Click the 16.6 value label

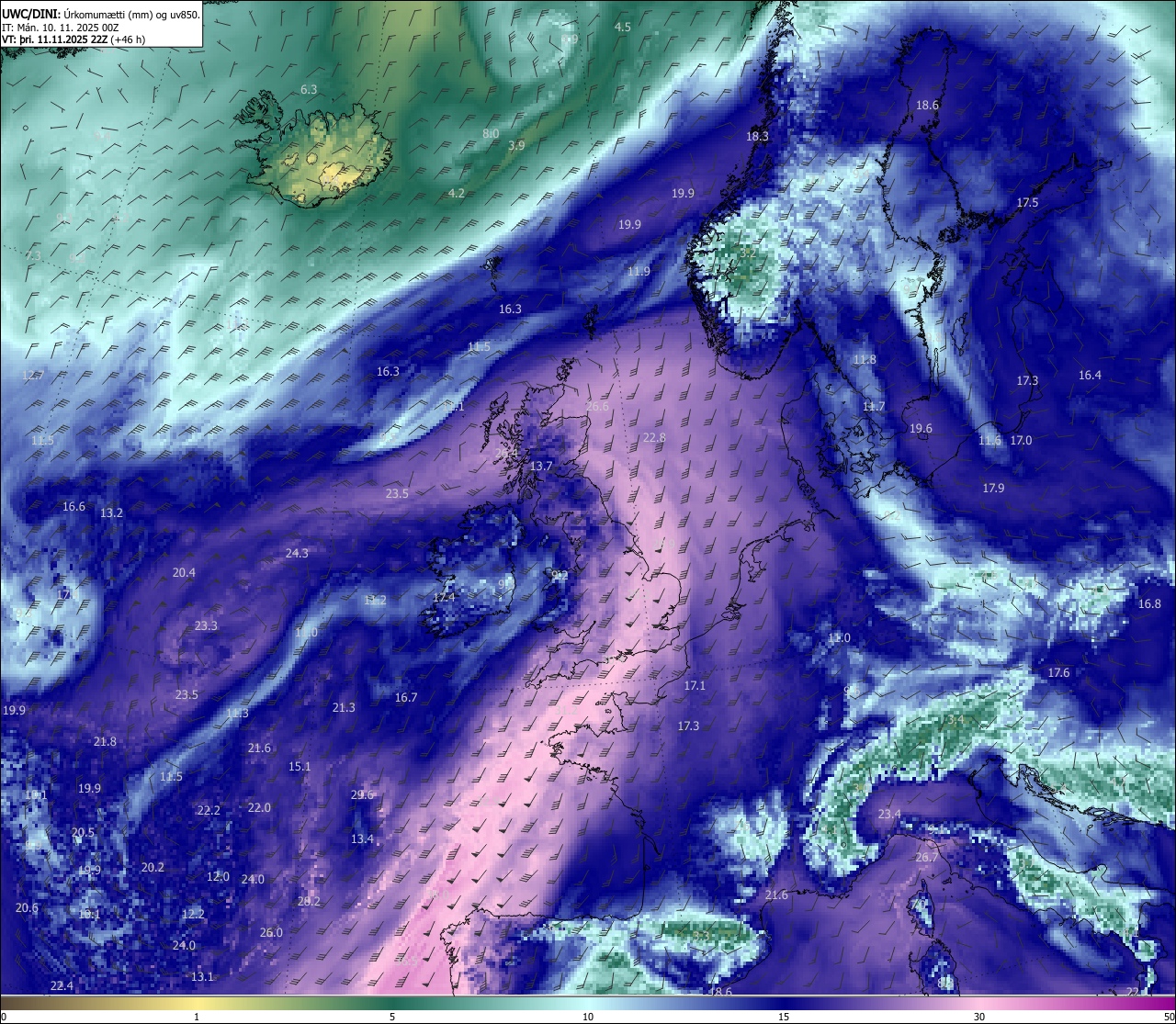point(73,506)
